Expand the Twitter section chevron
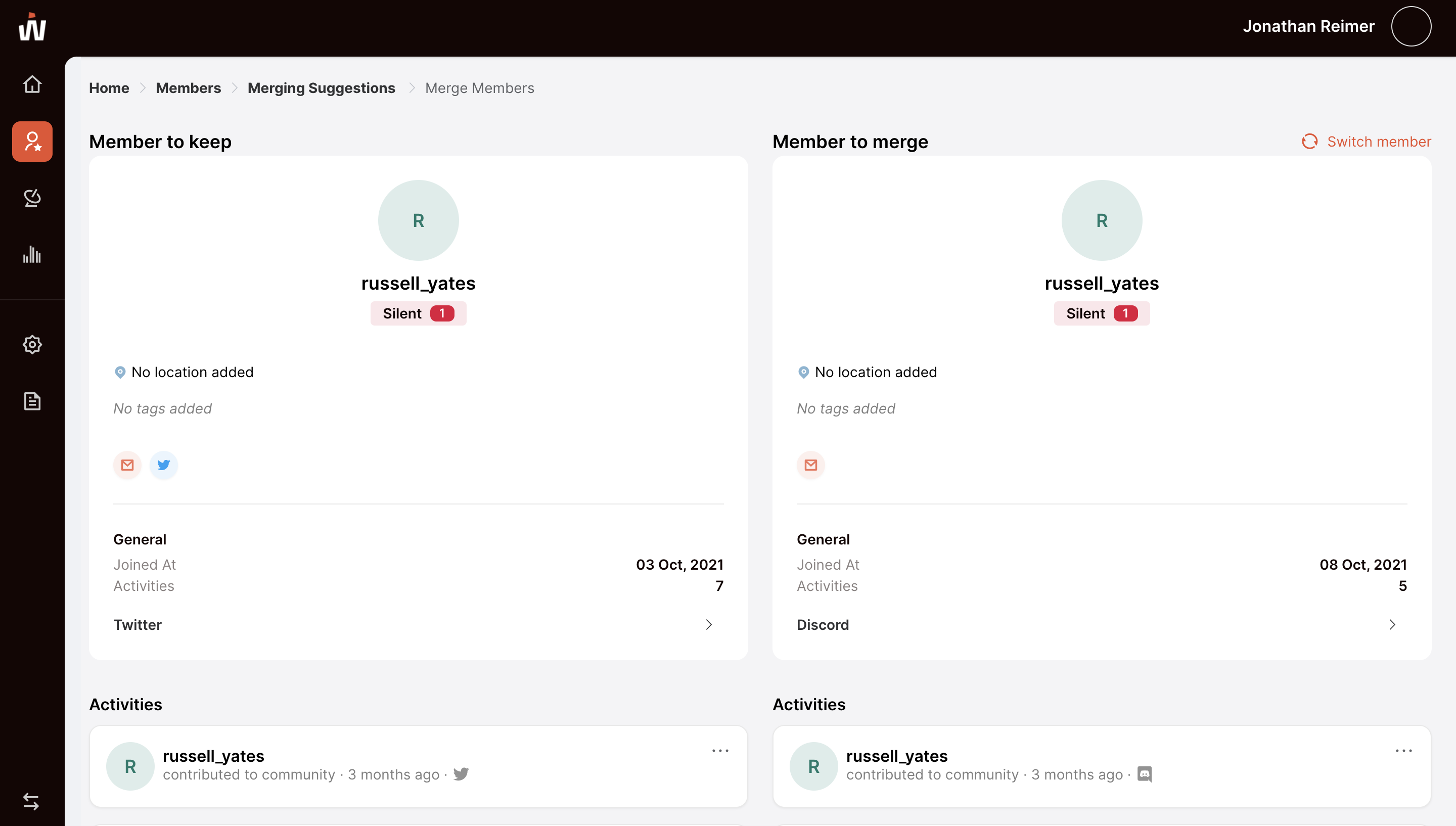Image resolution: width=1456 pixels, height=826 pixels. point(708,625)
